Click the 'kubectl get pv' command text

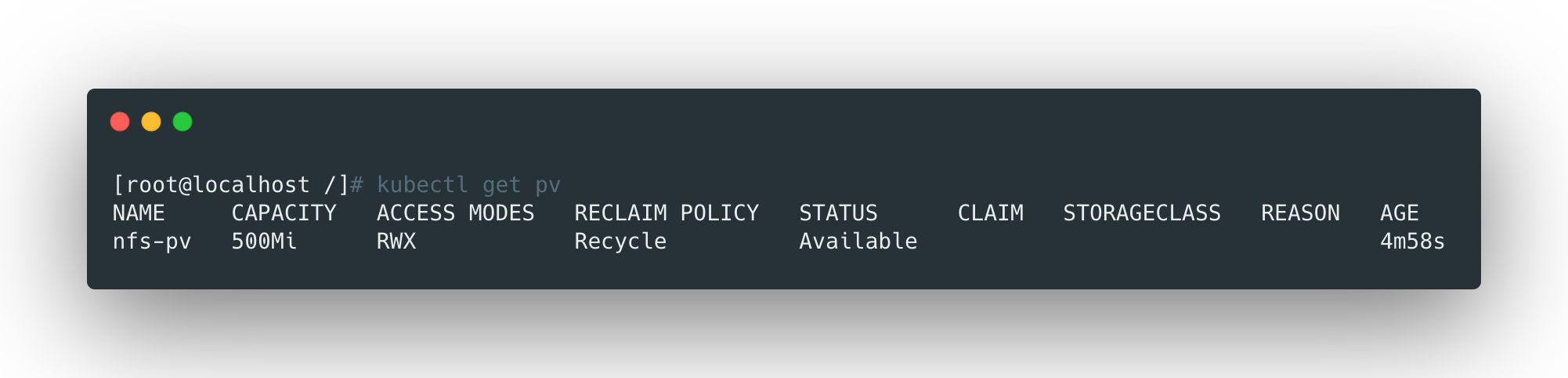(x=468, y=185)
